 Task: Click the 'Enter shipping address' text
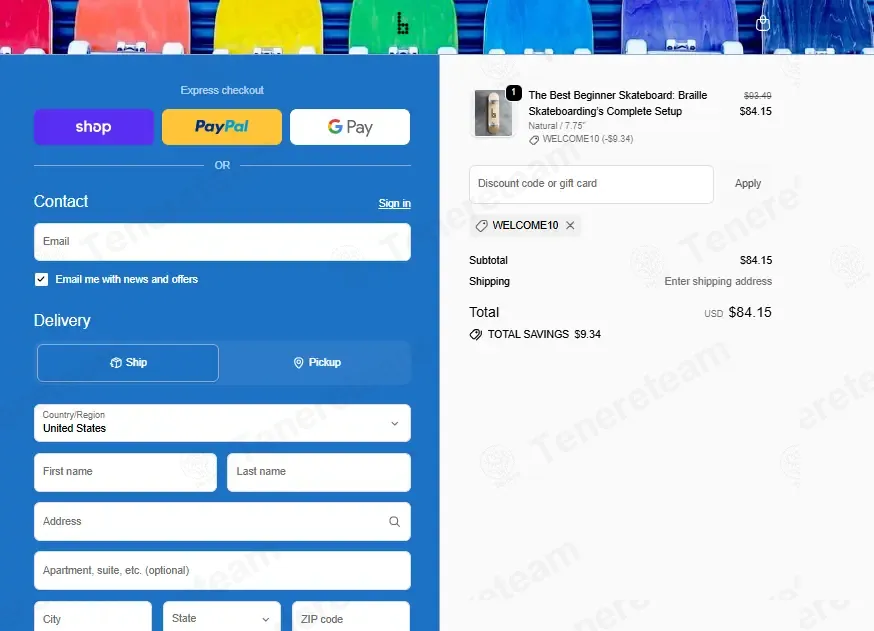coord(718,281)
